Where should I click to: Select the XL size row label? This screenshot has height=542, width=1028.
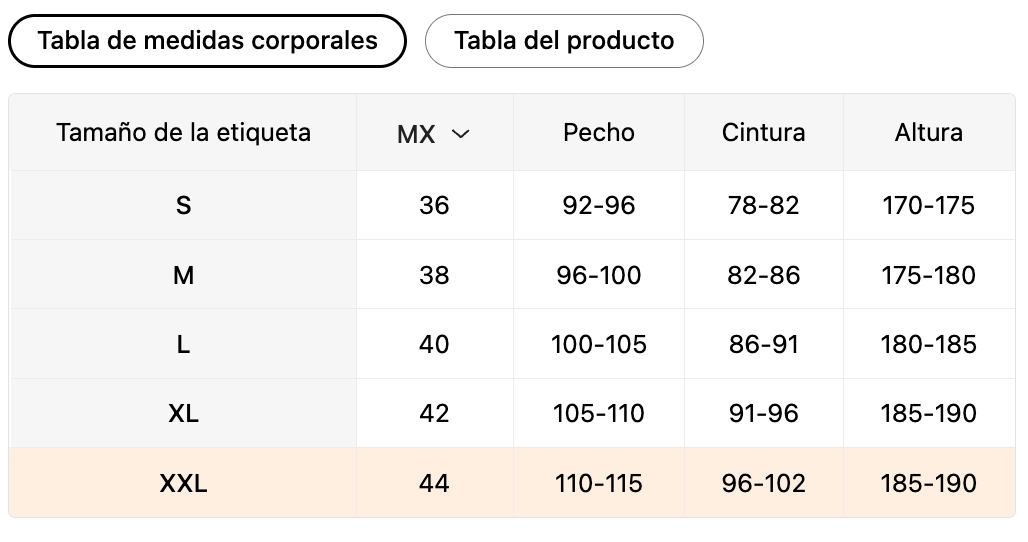pos(183,413)
